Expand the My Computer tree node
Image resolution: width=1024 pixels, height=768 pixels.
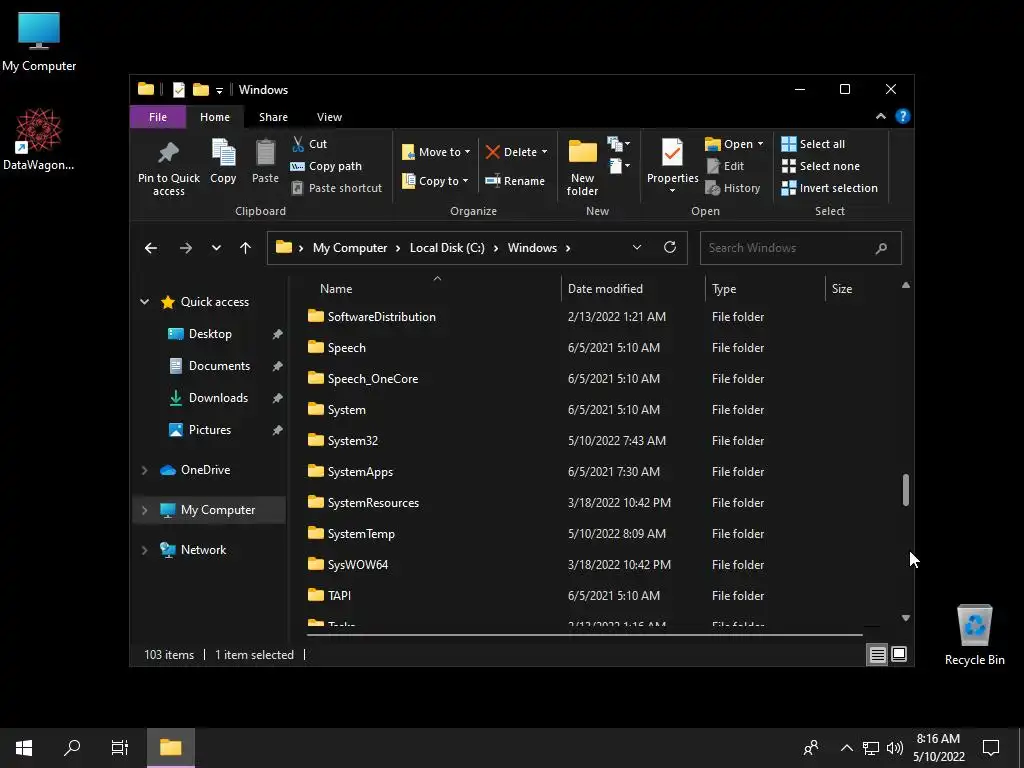[144, 510]
